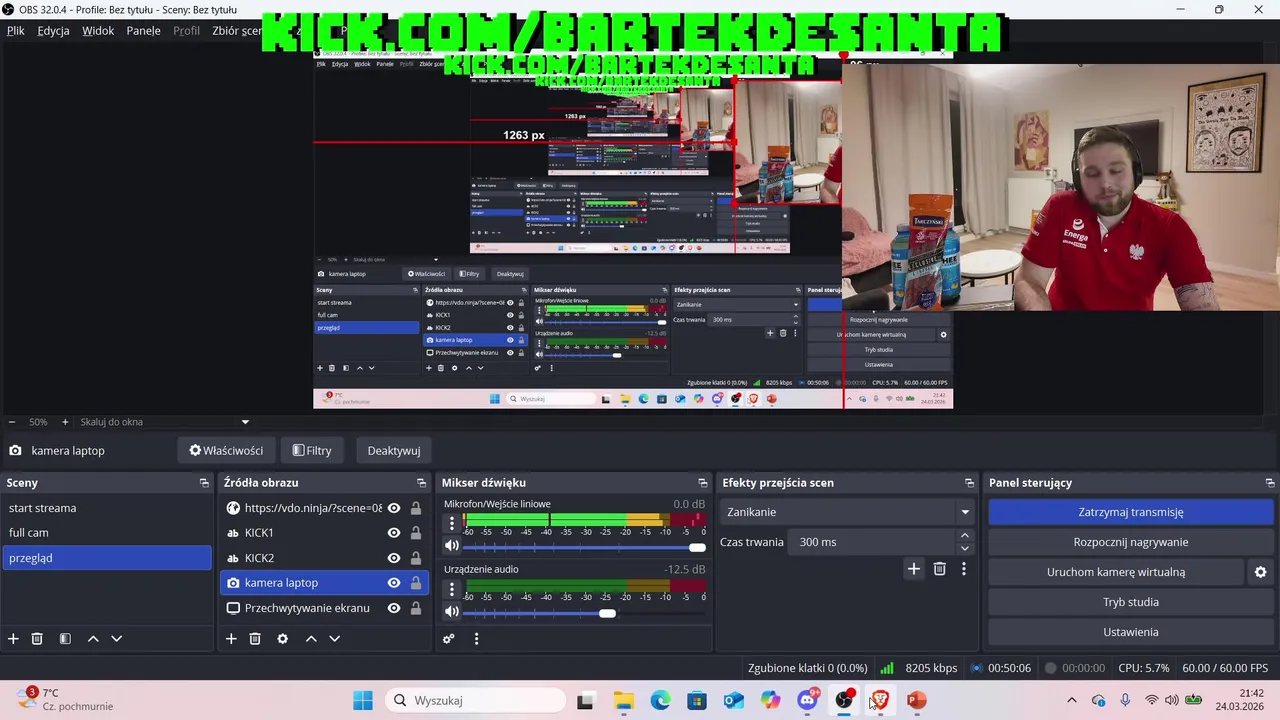Open Właściwości for kamera laptop
Viewport: 1280px width, 720px height.
(226, 450)
